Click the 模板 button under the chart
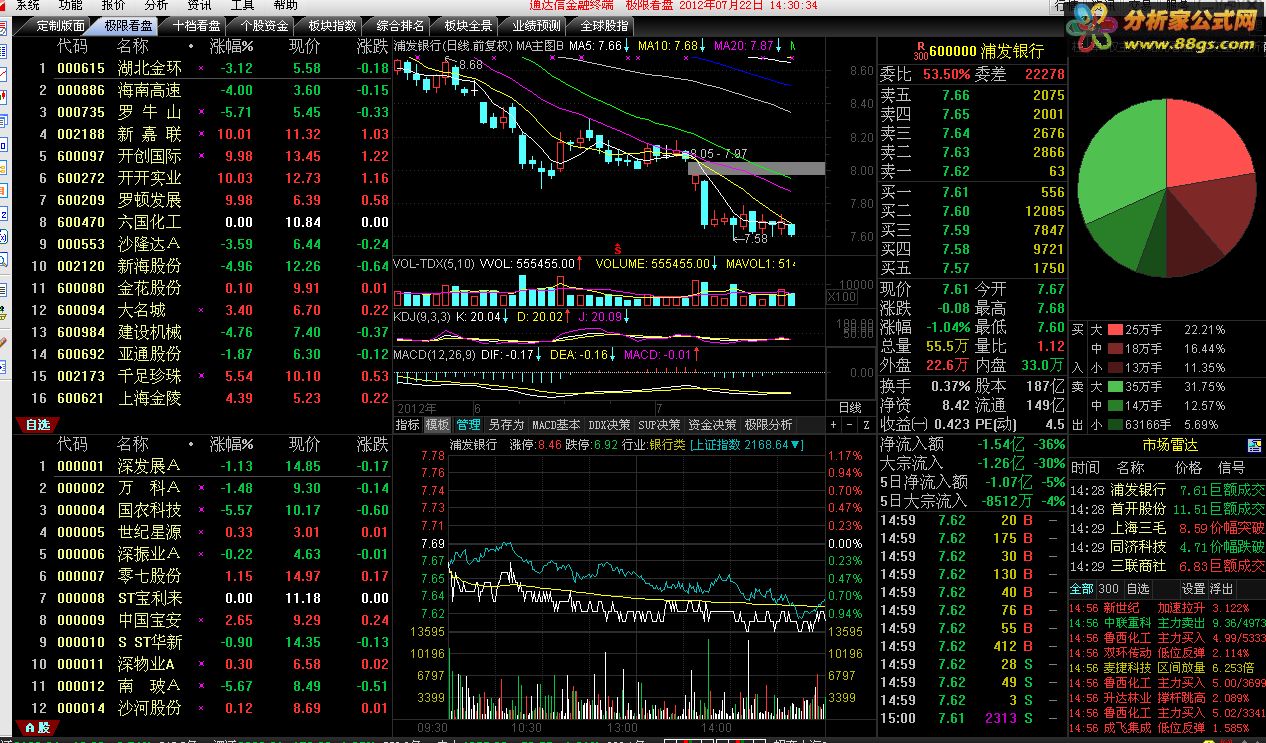The width and height of the screenshot is (1266, 743). 437,424
